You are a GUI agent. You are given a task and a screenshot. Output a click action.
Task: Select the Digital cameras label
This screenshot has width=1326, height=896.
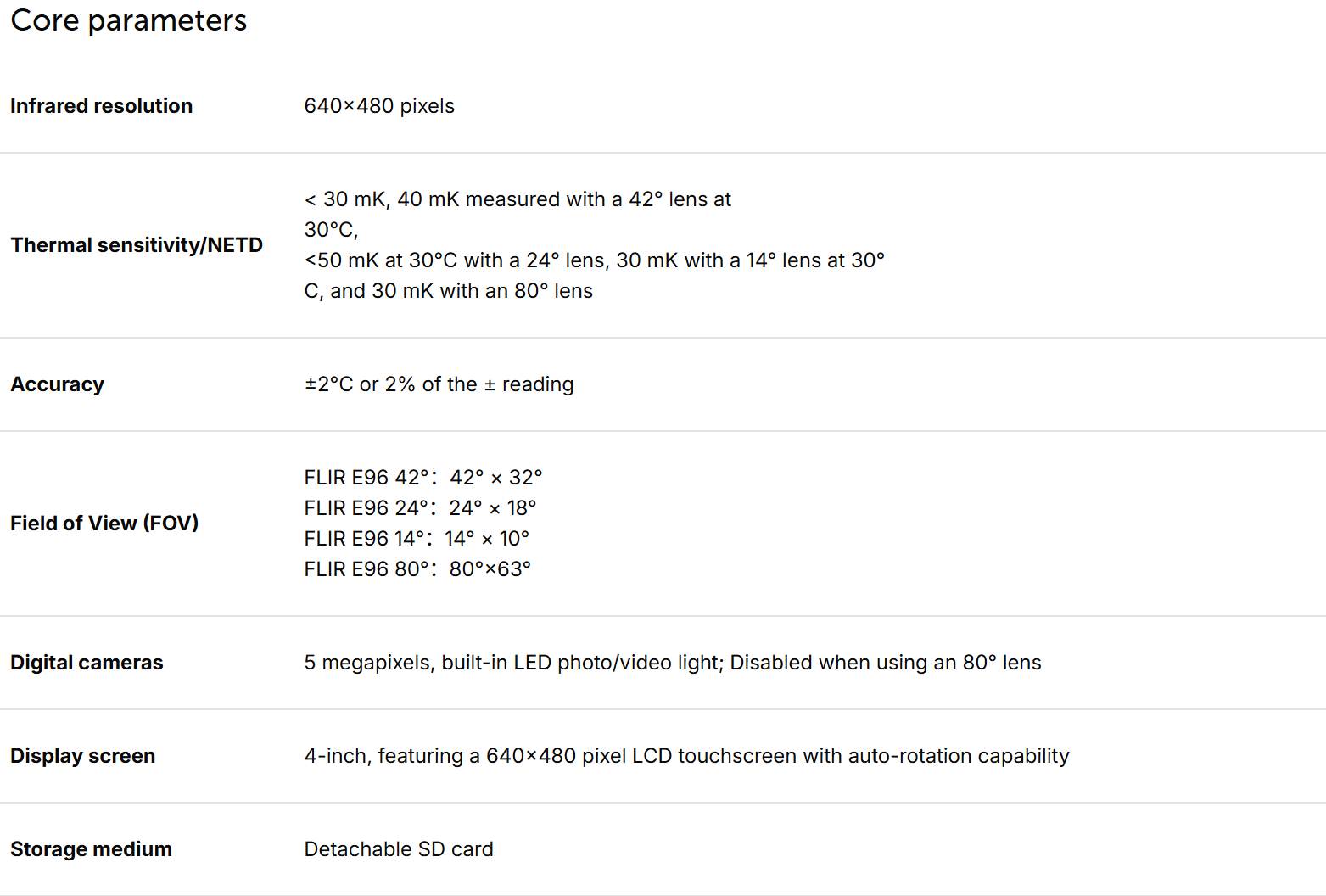pyautogui.click(x=87, y=663)
